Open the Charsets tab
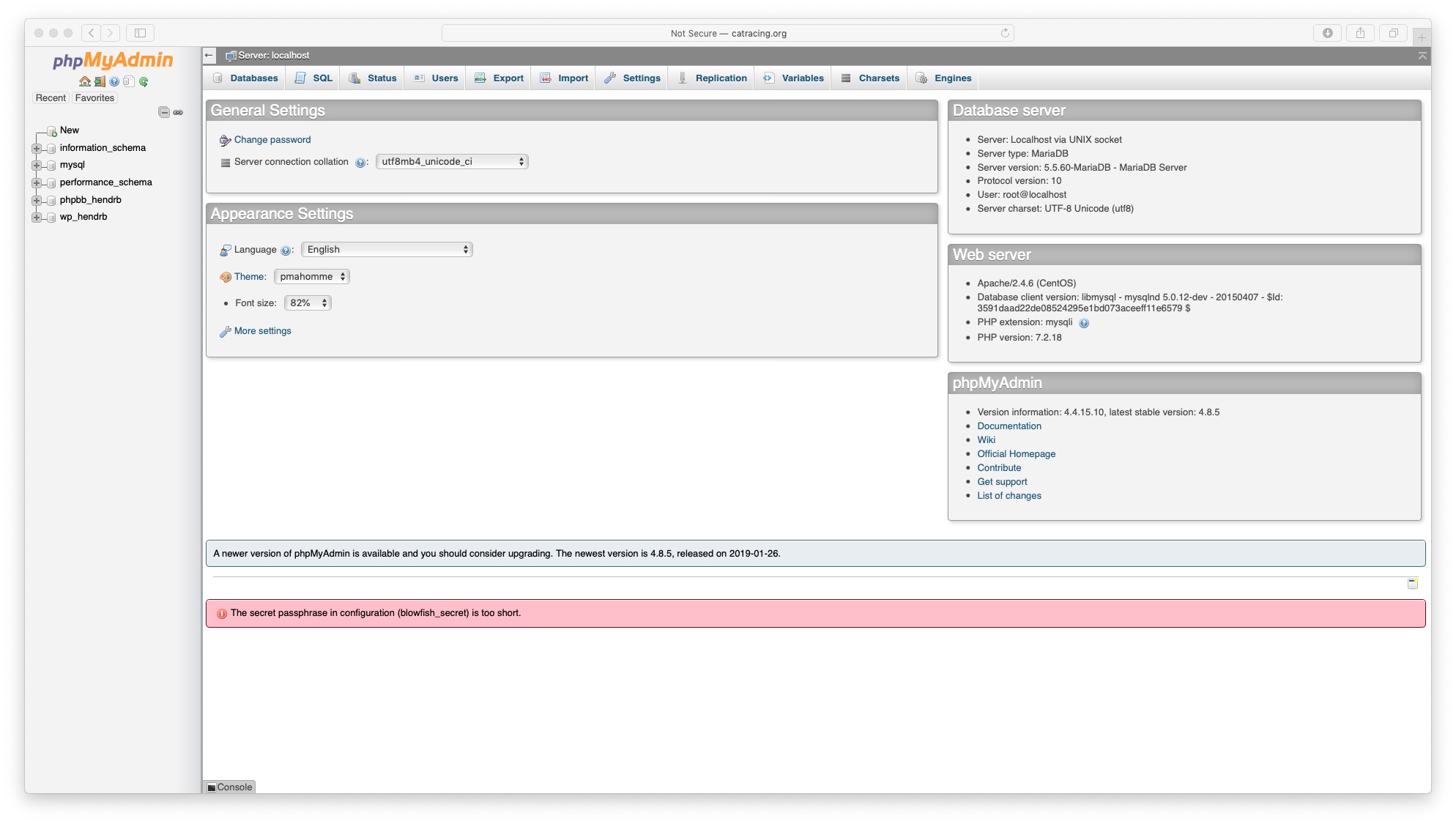Viewport: 1456px width, 824px height. (x=869, y=78)
